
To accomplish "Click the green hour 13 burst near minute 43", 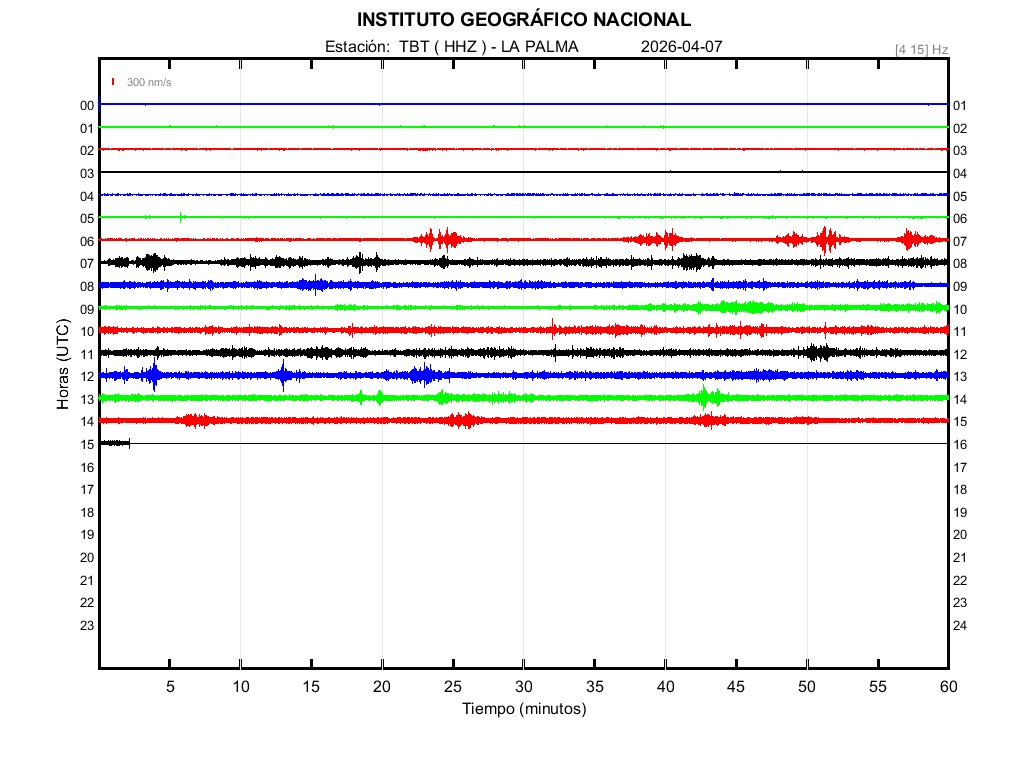I will [707, 397].
